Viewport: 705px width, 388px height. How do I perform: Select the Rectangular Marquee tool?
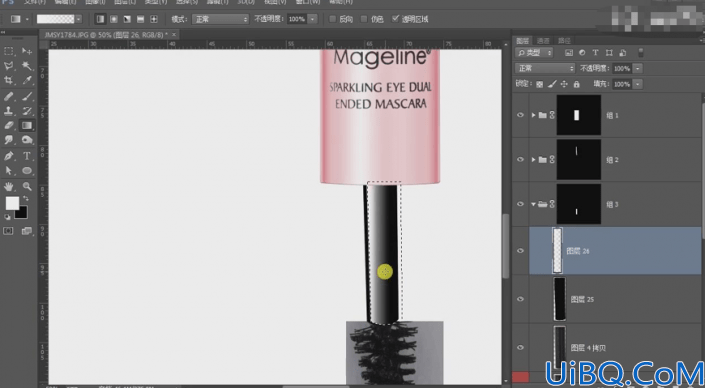click(9, 51)
